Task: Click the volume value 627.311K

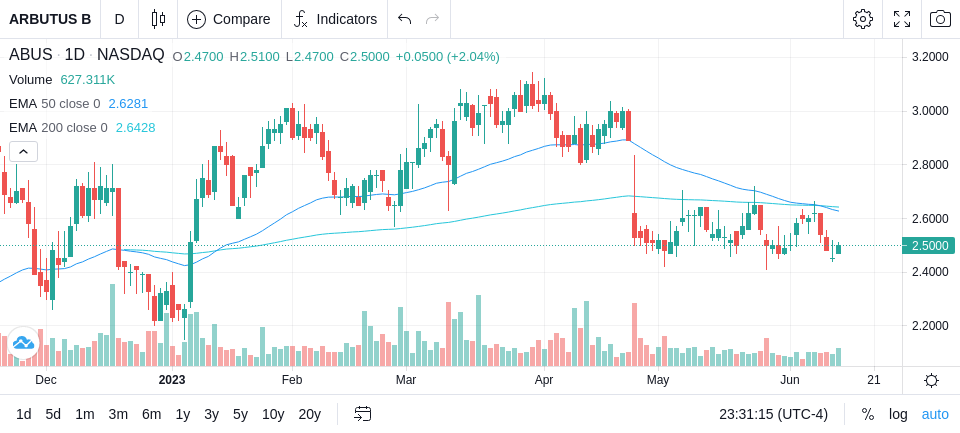Action: pyautogui.click(x=88, y=80)
